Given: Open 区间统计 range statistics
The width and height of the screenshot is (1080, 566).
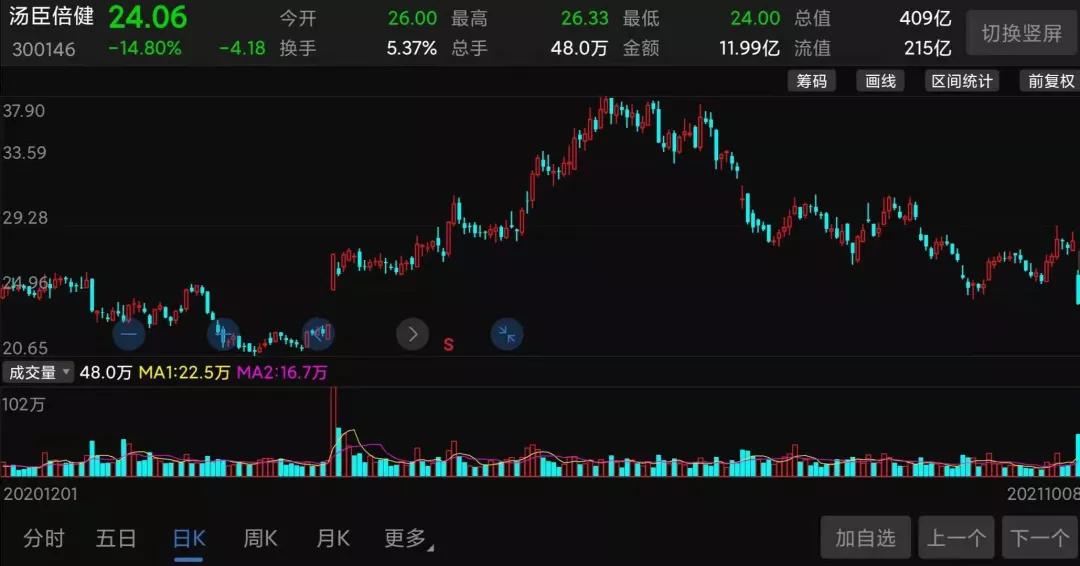Looking at the screenshot, I should (962, 81).
